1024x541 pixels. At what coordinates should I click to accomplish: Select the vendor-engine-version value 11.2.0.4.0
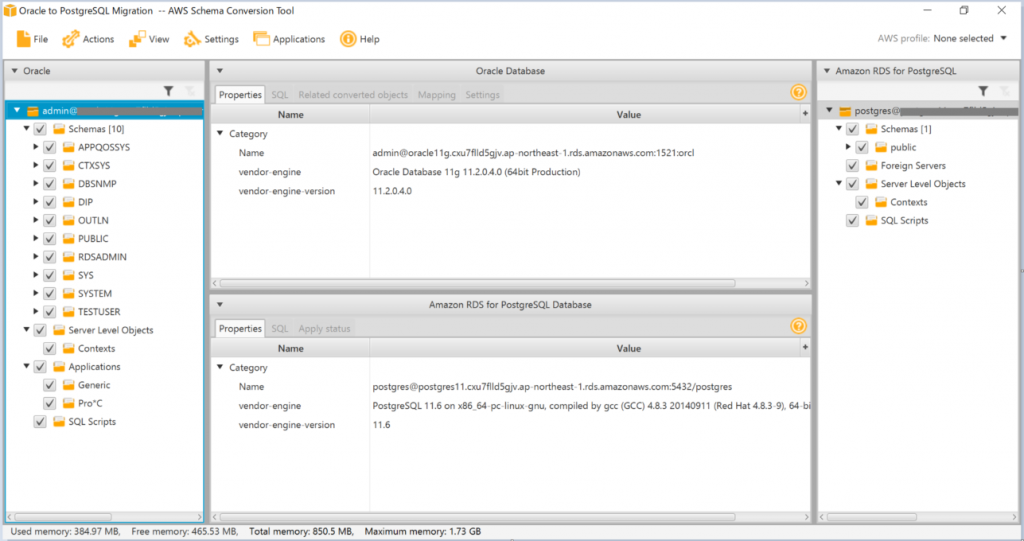[392, 191]
